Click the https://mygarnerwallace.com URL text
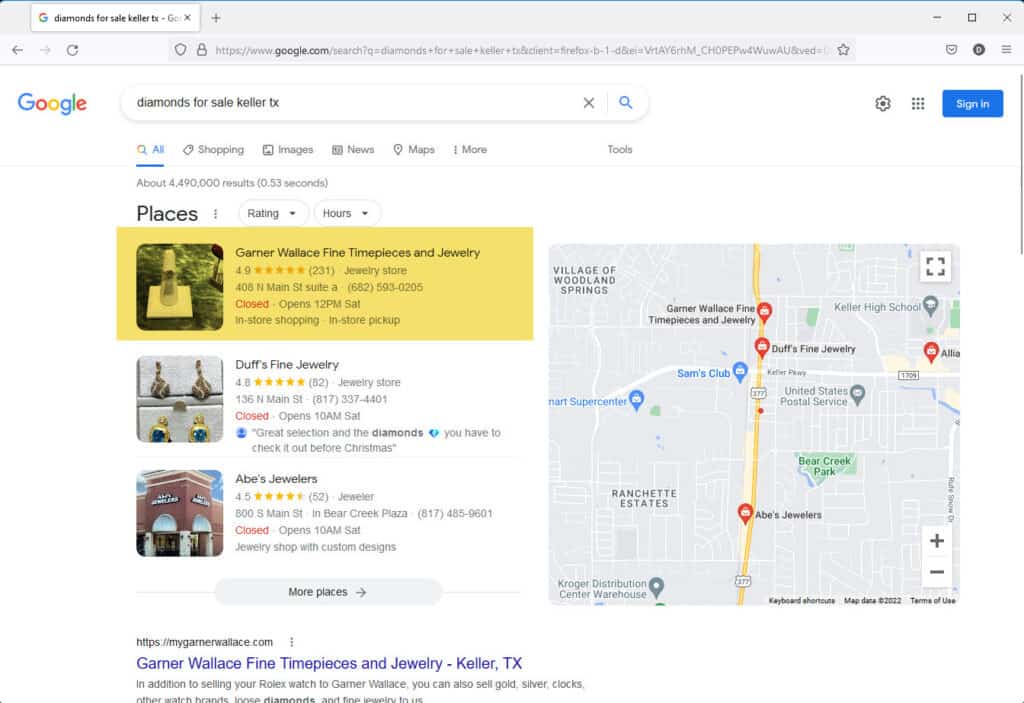Viewport: 1024px width, 703px height. click(x=204, y=642)
